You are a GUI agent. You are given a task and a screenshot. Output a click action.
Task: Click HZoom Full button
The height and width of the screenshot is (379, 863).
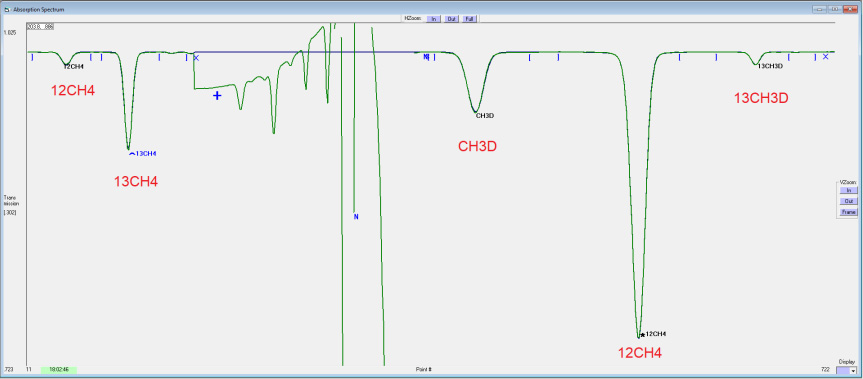469,19
